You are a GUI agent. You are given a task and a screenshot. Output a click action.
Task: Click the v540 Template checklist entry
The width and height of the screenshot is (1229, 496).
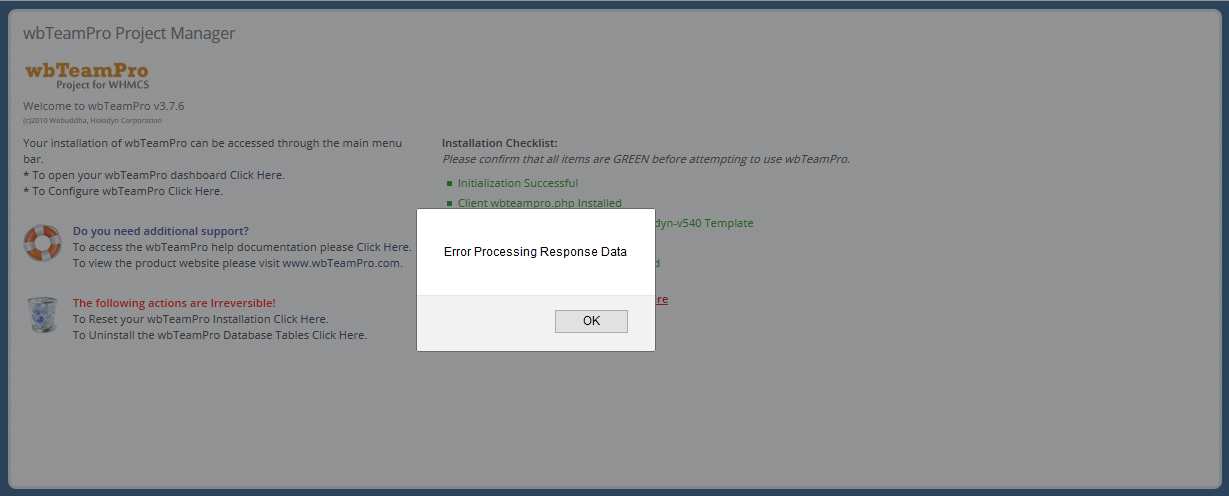pos(705,223)
